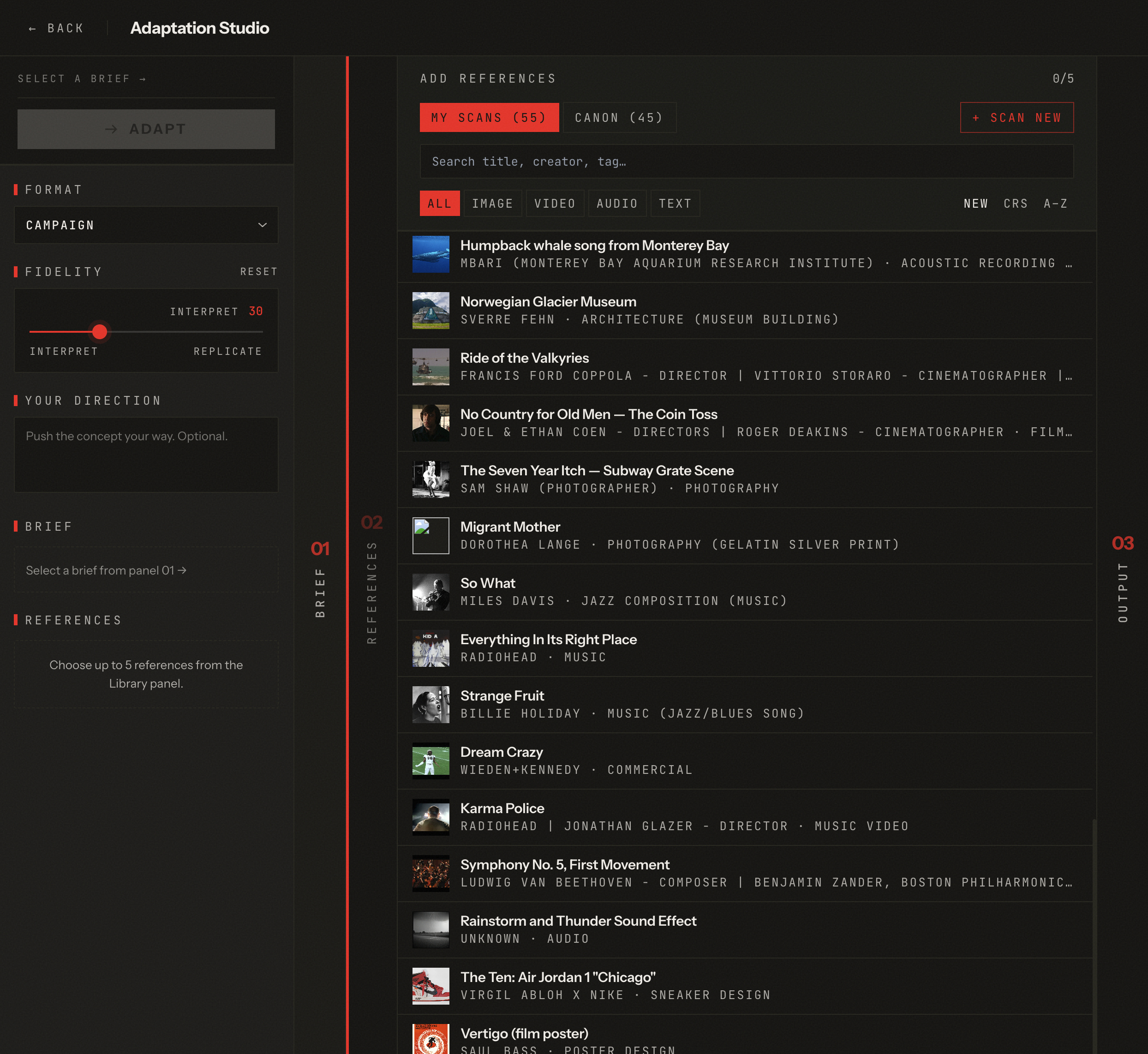
Task: Switch to the Canon tab
Action: 619,118
